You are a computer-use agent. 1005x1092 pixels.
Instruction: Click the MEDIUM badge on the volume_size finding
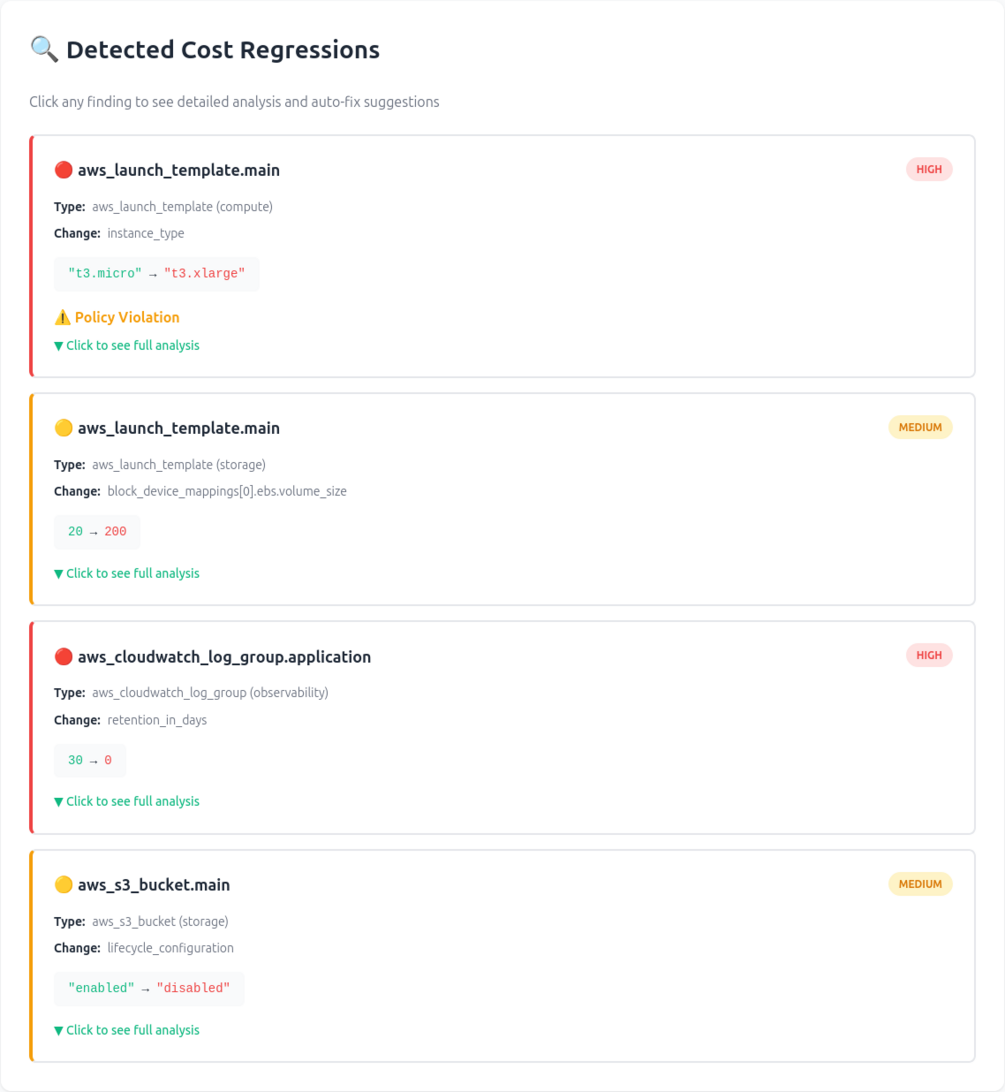[x=919, y=427]
